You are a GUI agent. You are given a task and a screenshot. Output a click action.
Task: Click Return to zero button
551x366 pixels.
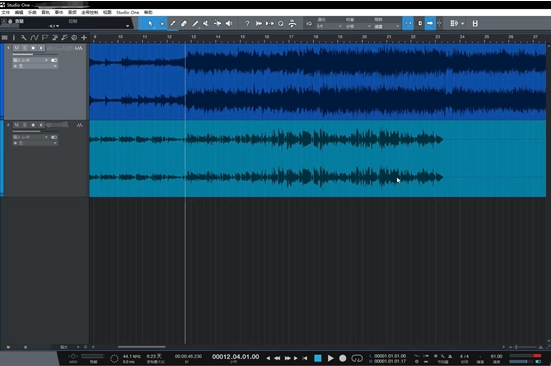tap(305, 358)
